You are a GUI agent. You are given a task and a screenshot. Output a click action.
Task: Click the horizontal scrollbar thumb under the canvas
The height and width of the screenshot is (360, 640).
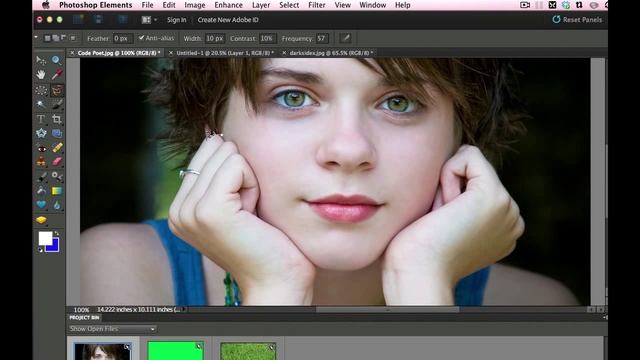(x=387, y=309)
